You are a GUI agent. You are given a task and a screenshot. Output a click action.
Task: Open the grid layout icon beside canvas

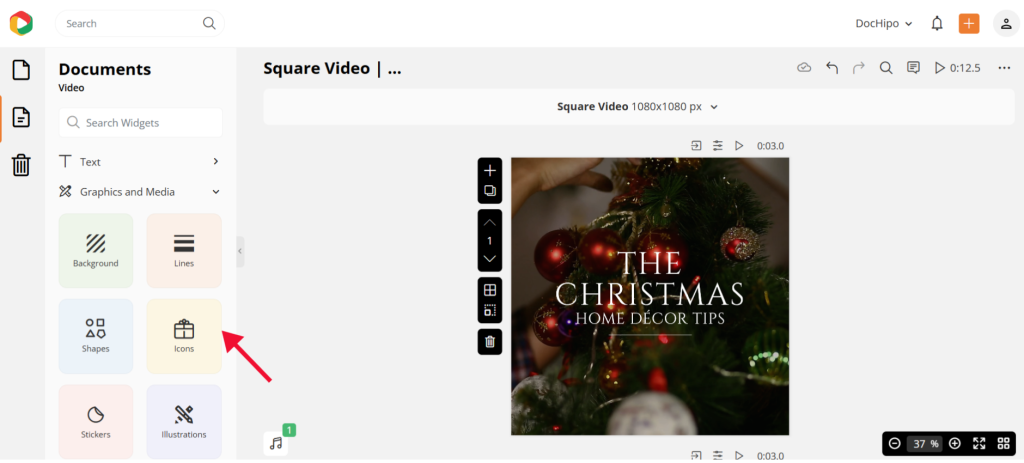490,290
